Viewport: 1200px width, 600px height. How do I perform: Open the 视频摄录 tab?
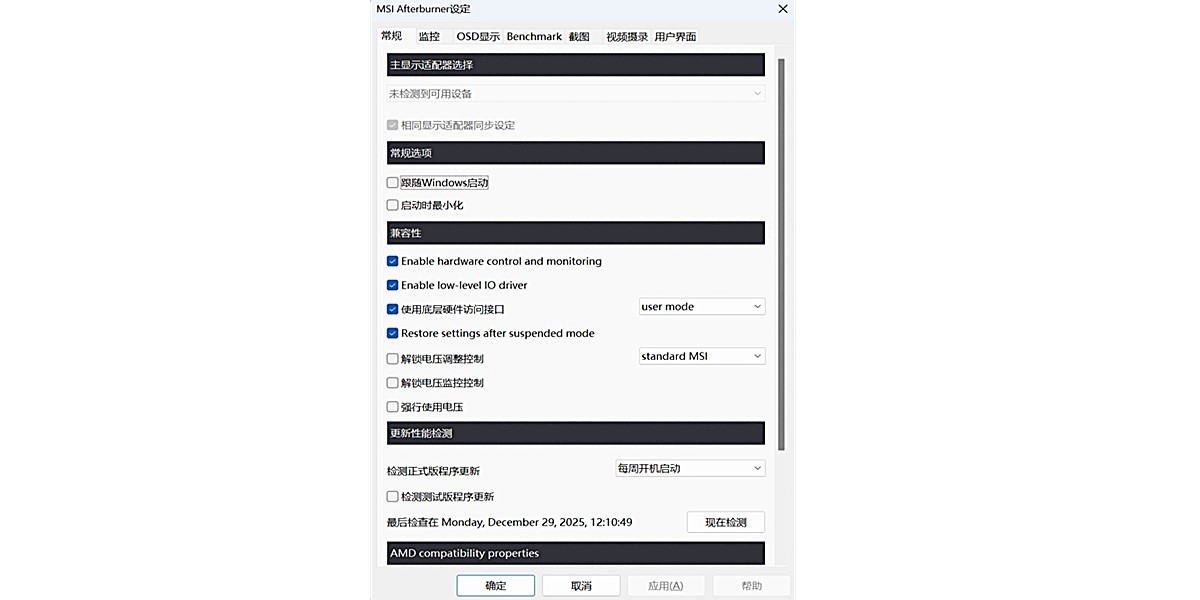coord(626,36)
